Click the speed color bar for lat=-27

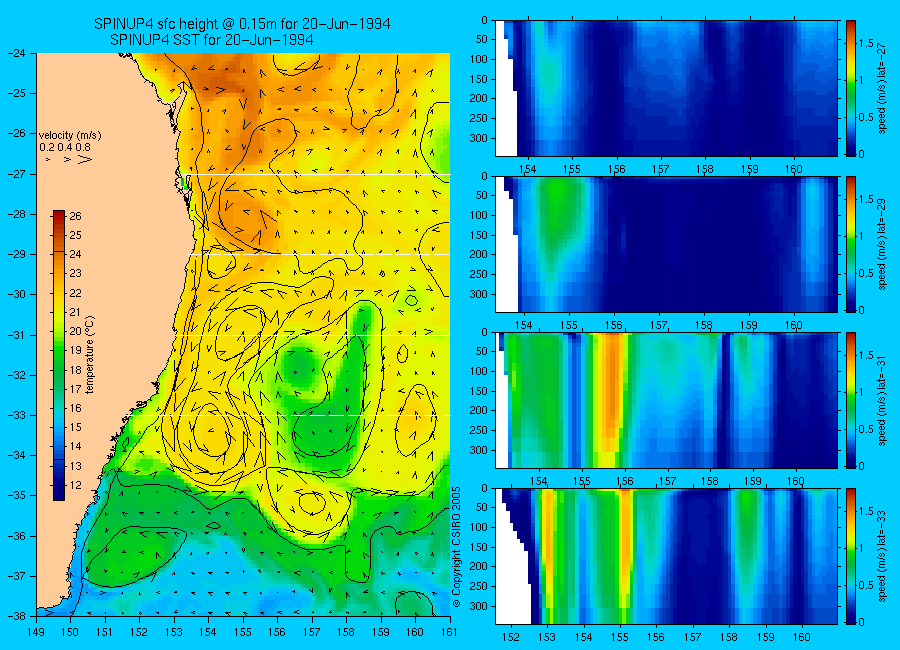(851, 88)
